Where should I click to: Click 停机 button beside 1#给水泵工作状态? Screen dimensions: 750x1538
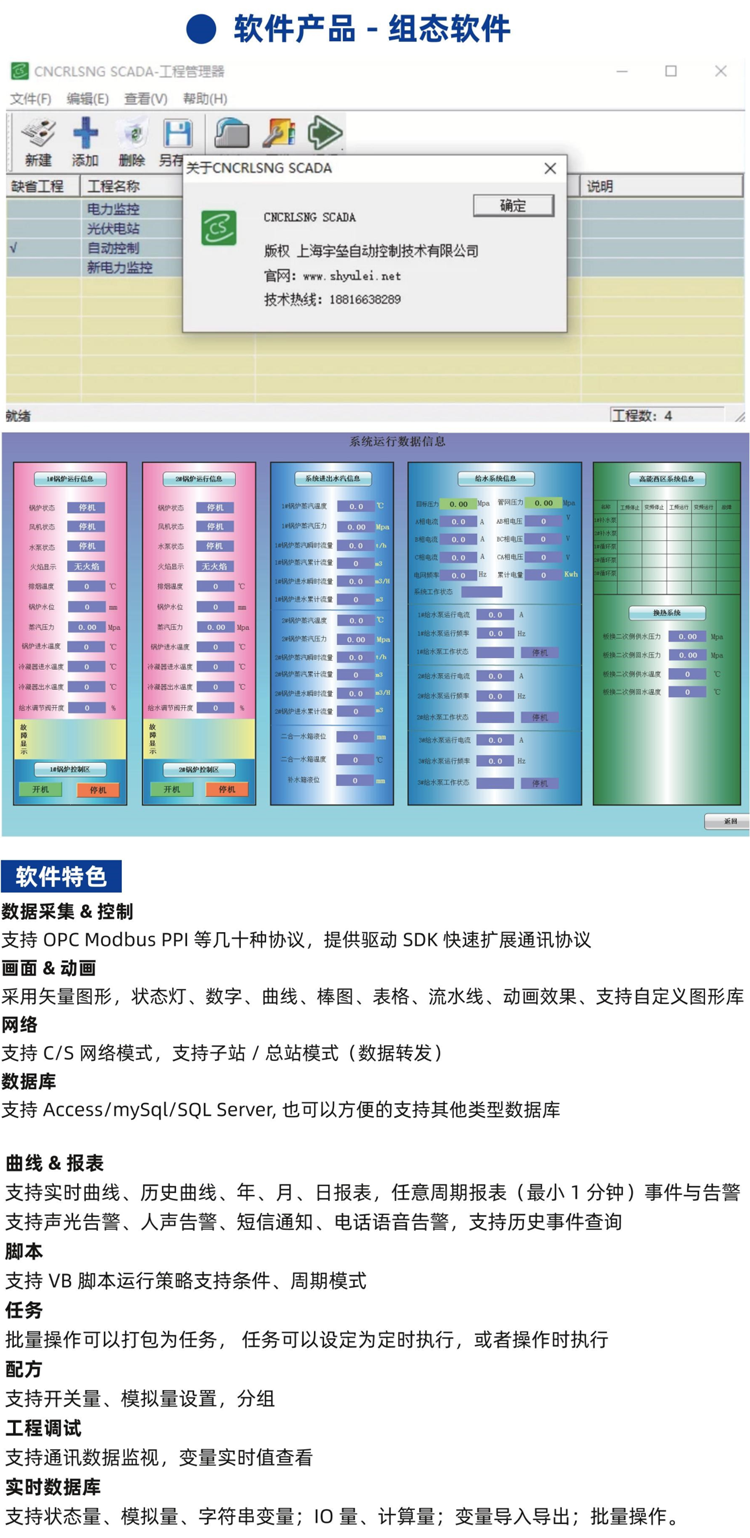[540, 652]
